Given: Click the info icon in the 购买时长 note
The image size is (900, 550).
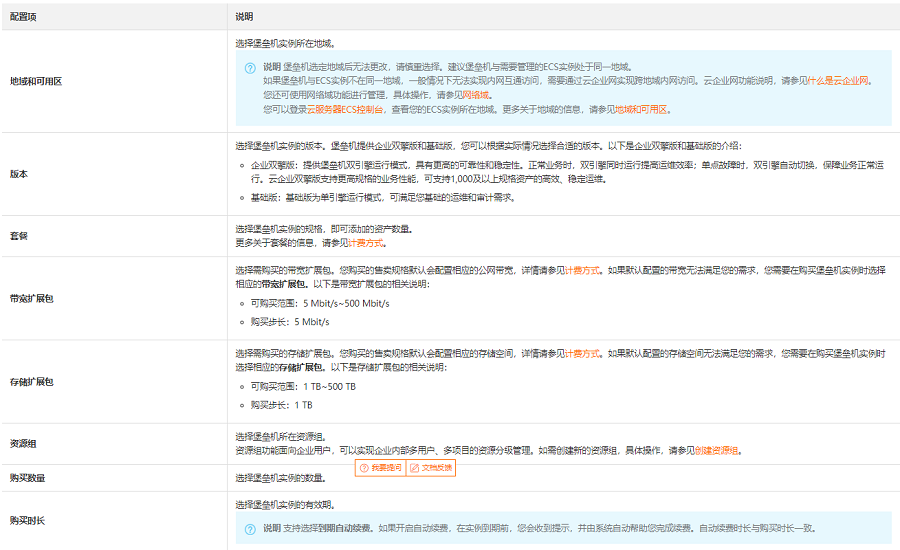Looking at the screenshot, I should [250, 529].
